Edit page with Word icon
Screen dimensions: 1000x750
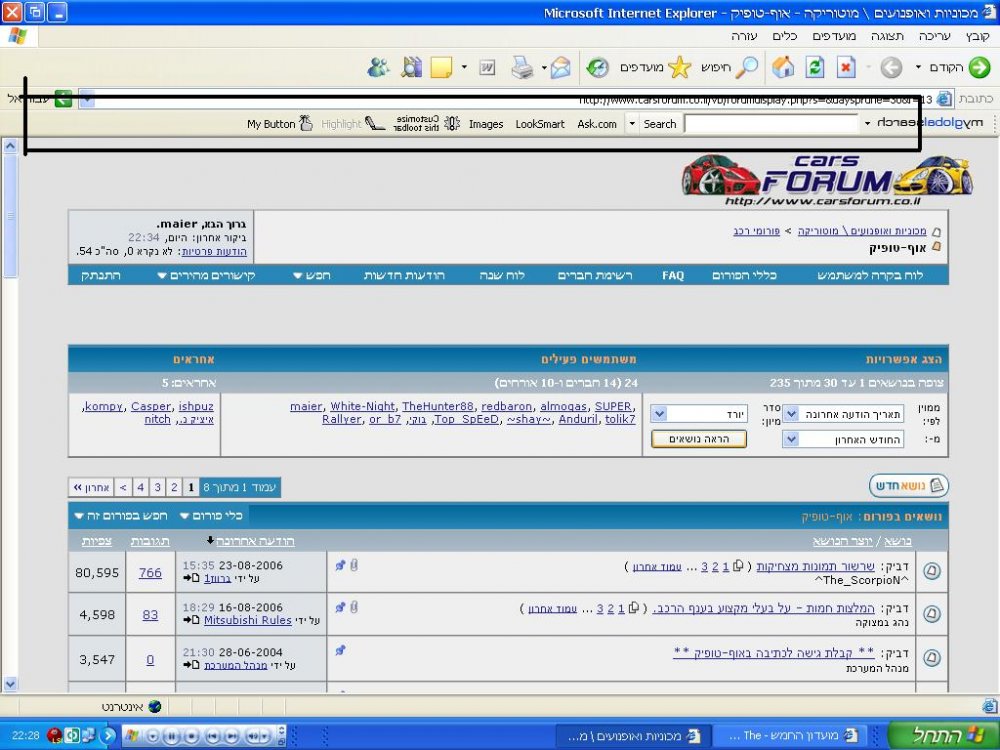tap(487, 67)
